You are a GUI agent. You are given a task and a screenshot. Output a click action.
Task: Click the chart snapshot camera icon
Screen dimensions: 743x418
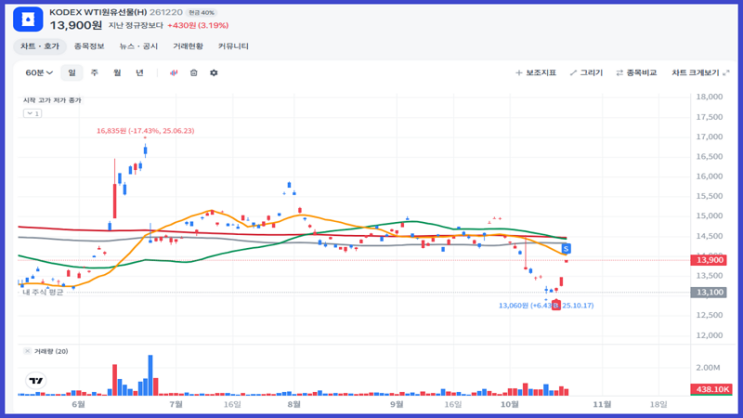tap(194, 73)
